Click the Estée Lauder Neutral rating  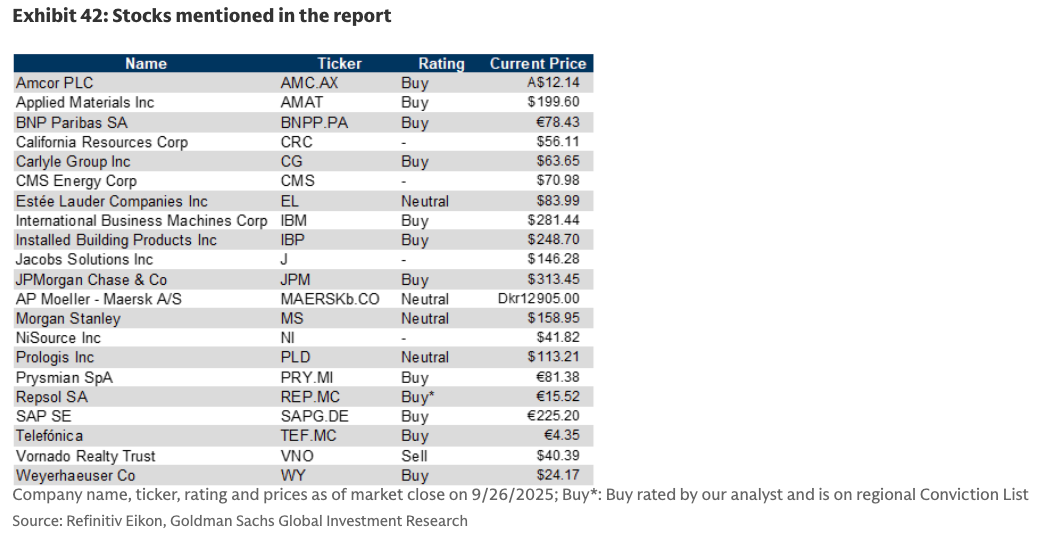(425, 201)
